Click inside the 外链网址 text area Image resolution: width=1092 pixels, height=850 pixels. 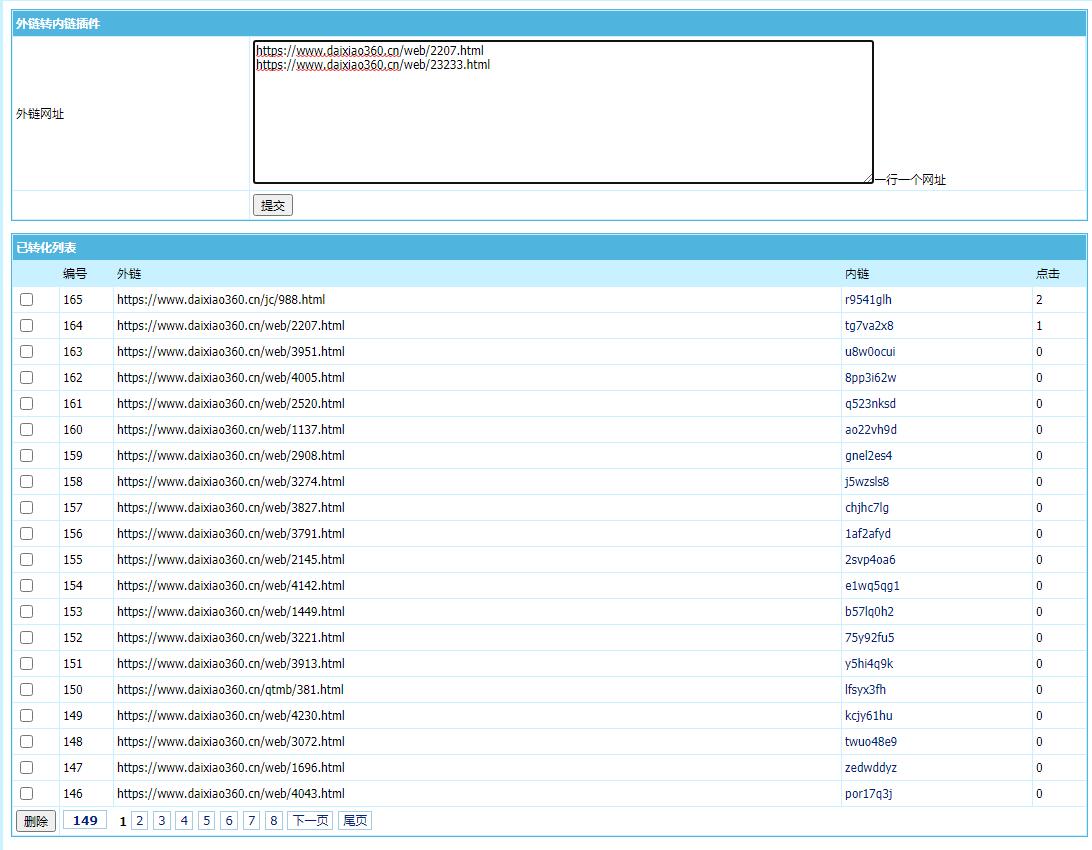563,112
